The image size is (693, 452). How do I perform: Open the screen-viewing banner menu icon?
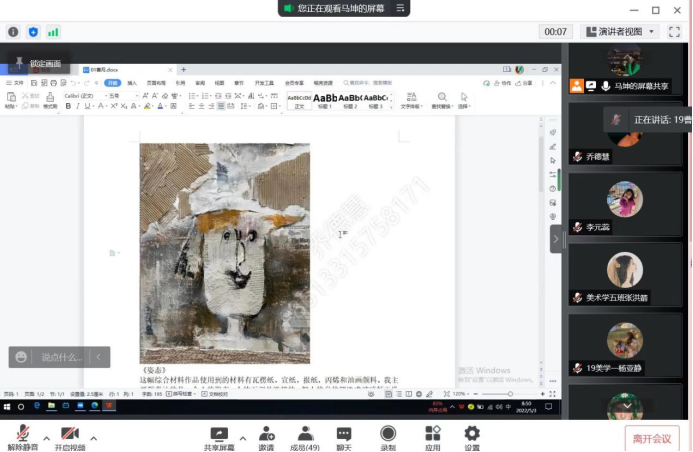tap(400, 8)
